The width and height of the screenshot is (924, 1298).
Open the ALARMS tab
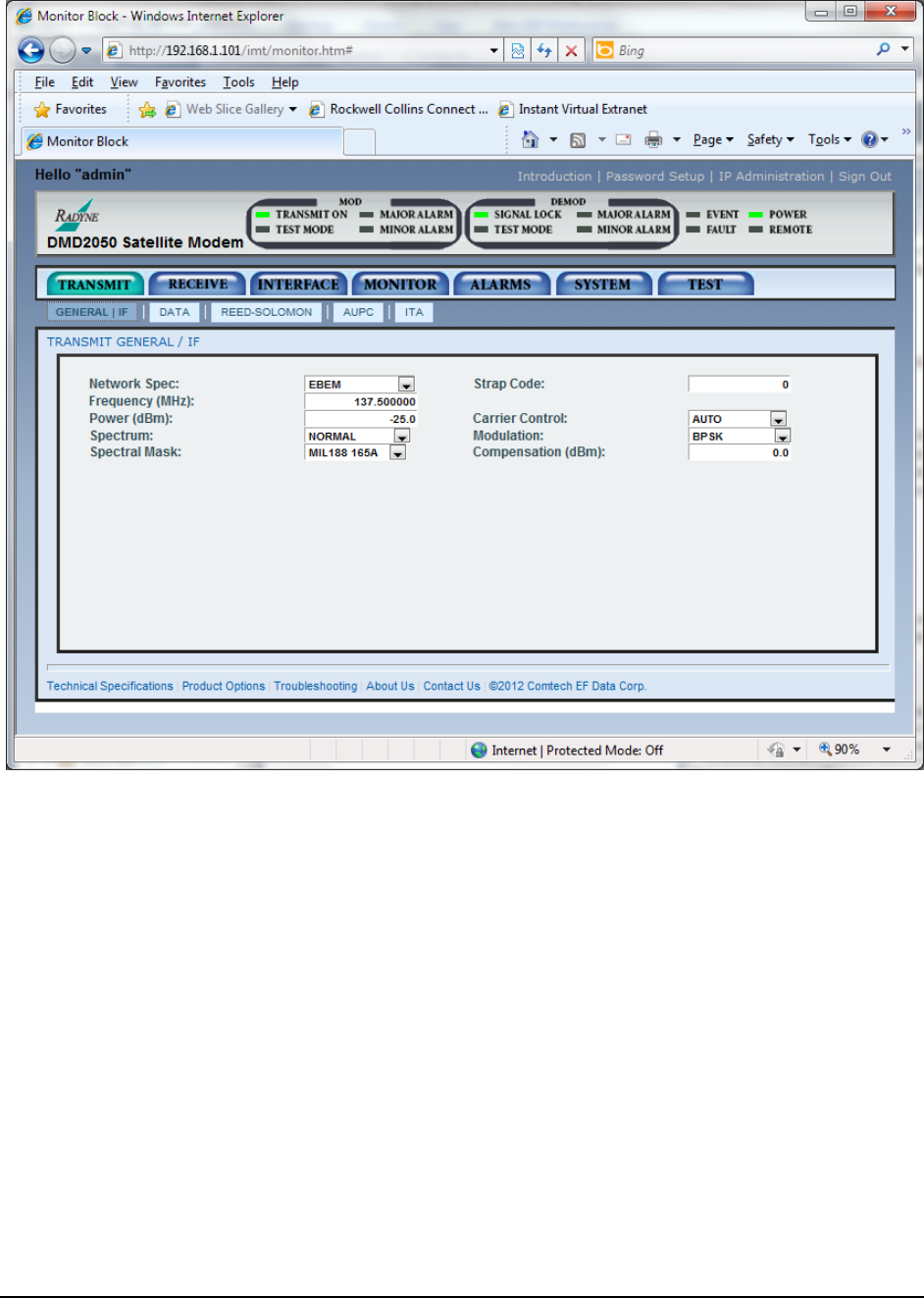500,285
